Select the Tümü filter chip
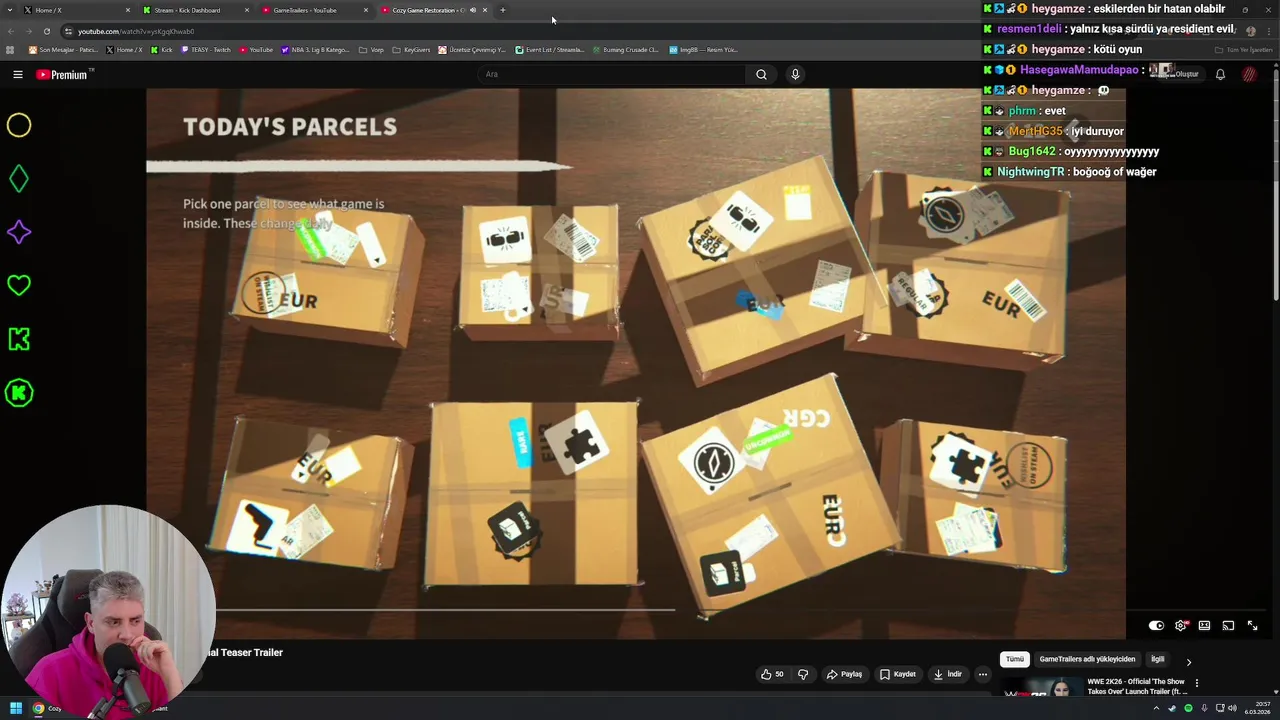This screenshot has width=1280, height=720. pos(1015,659)
